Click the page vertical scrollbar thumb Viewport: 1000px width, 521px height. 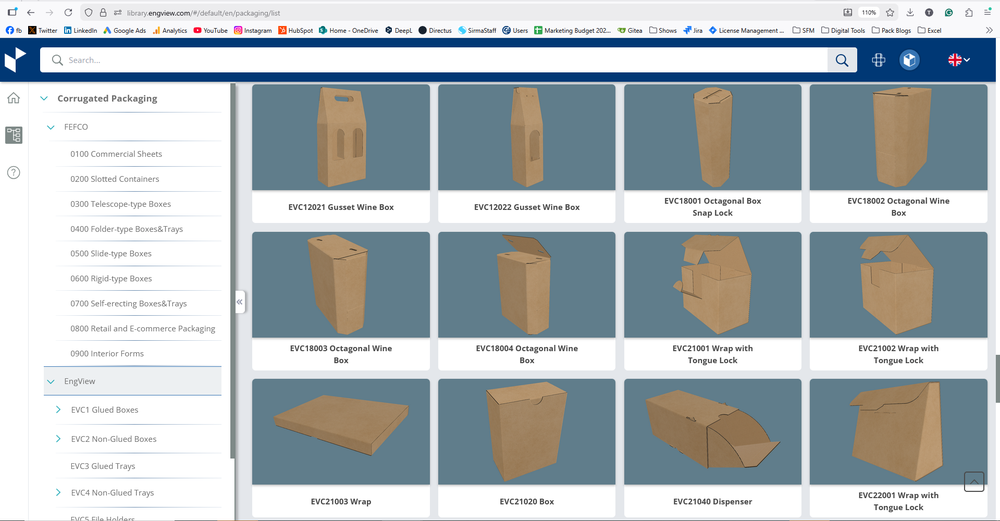coord(997,379)
